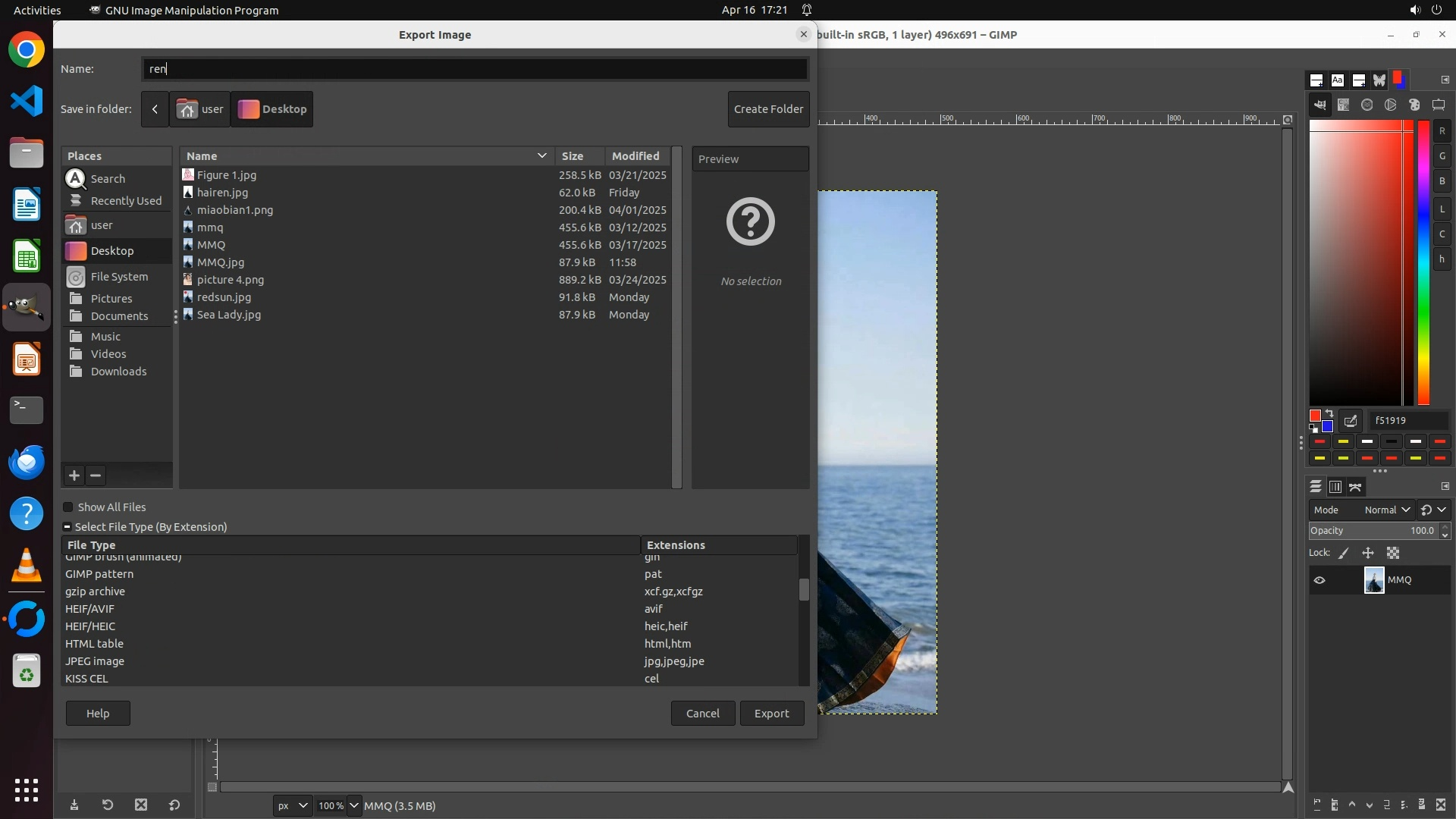Open the Channels tab icon
Viewport: 1456px width, 819px height.
(1335, 487)
